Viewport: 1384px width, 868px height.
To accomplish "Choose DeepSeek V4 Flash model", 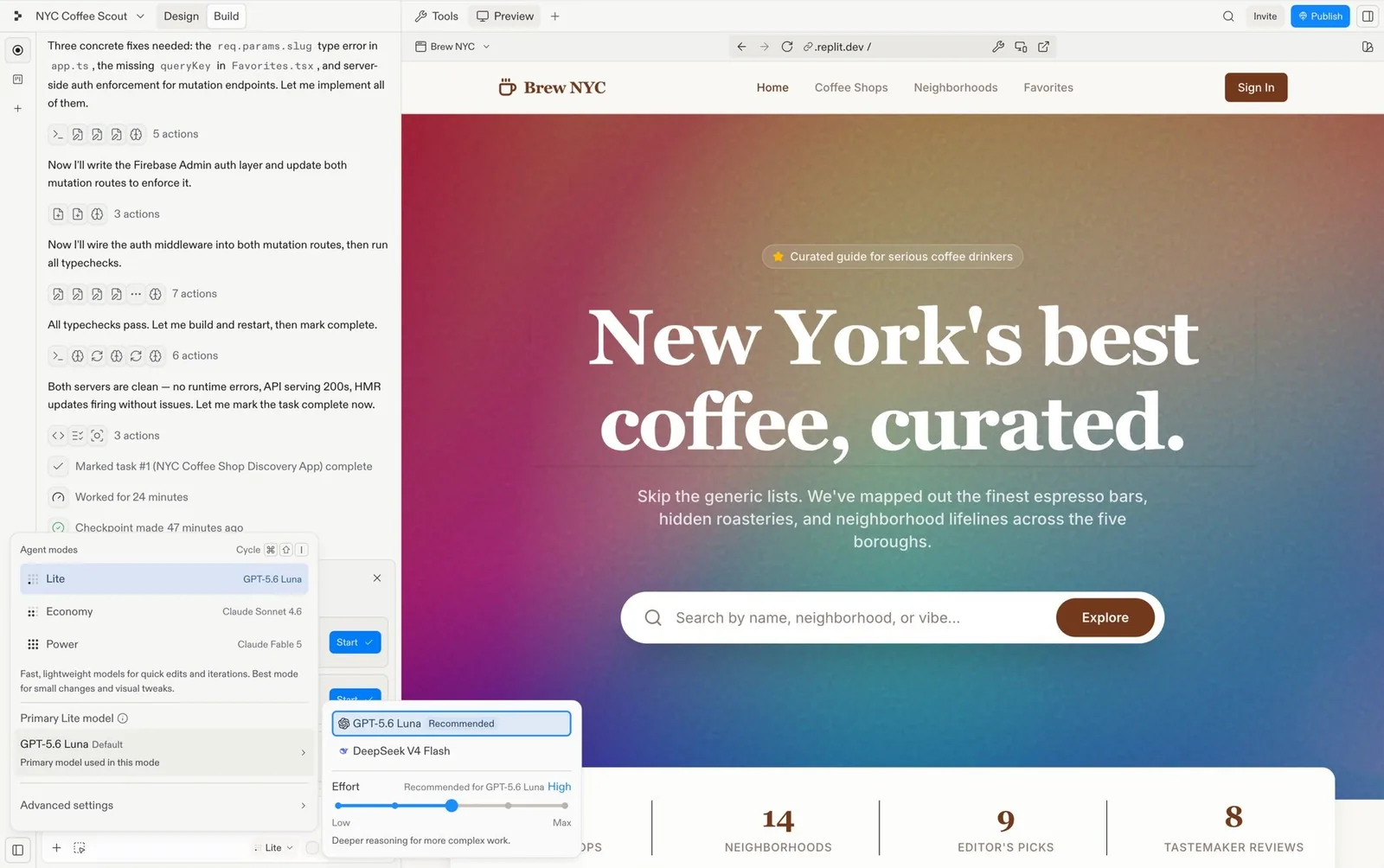I will click(x=452, y=751).
